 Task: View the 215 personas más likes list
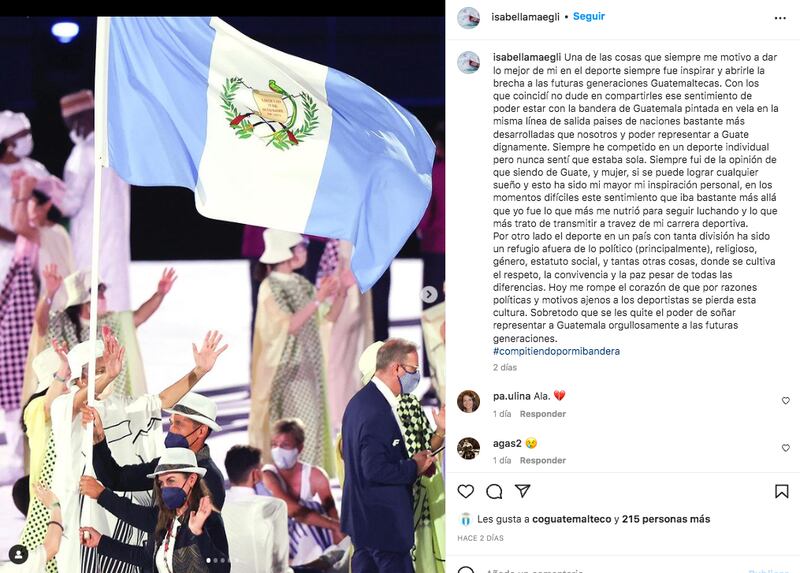coord(666,519)
